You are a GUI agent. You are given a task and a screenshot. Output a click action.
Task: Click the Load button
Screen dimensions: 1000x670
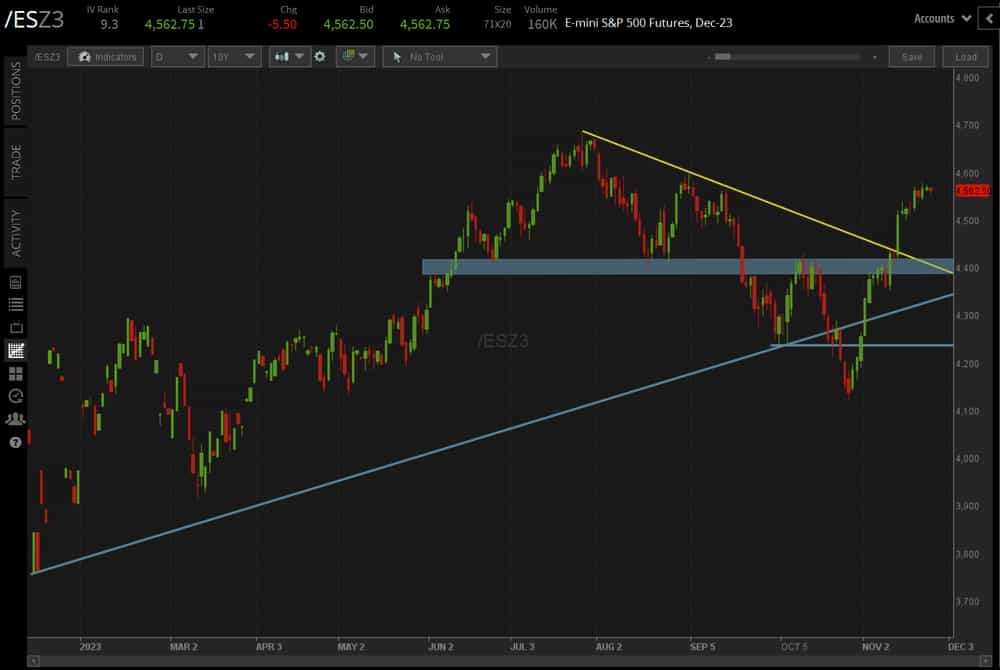tap(966, 57)
